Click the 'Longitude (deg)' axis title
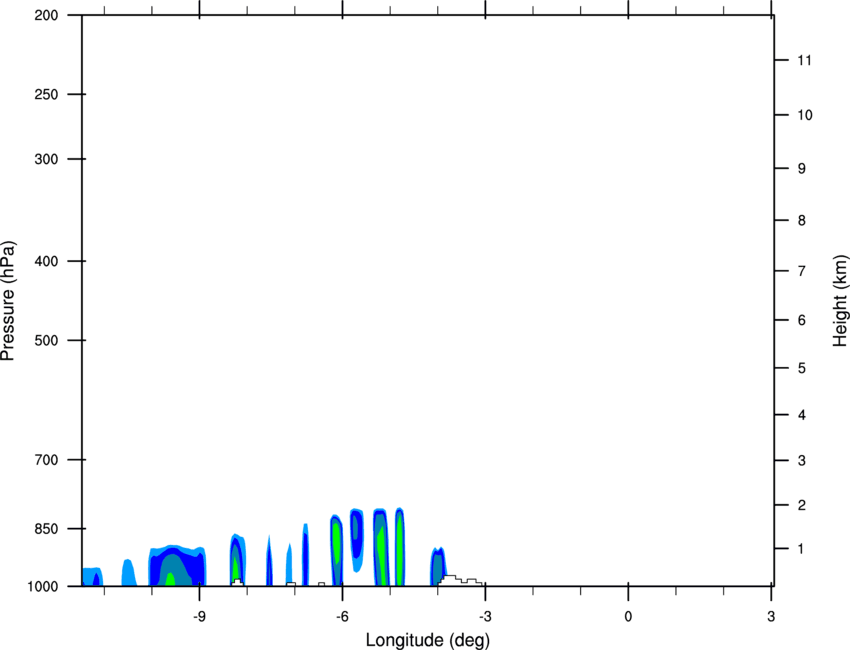 428,640
